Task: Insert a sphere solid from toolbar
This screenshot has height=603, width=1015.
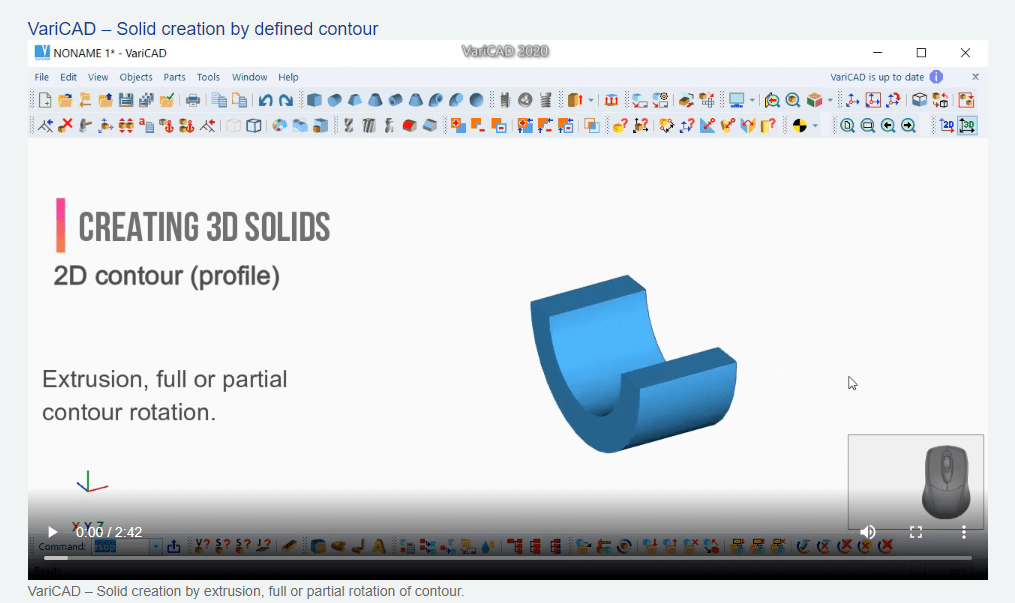Action: pyautogui.click(x=476, y=100)
